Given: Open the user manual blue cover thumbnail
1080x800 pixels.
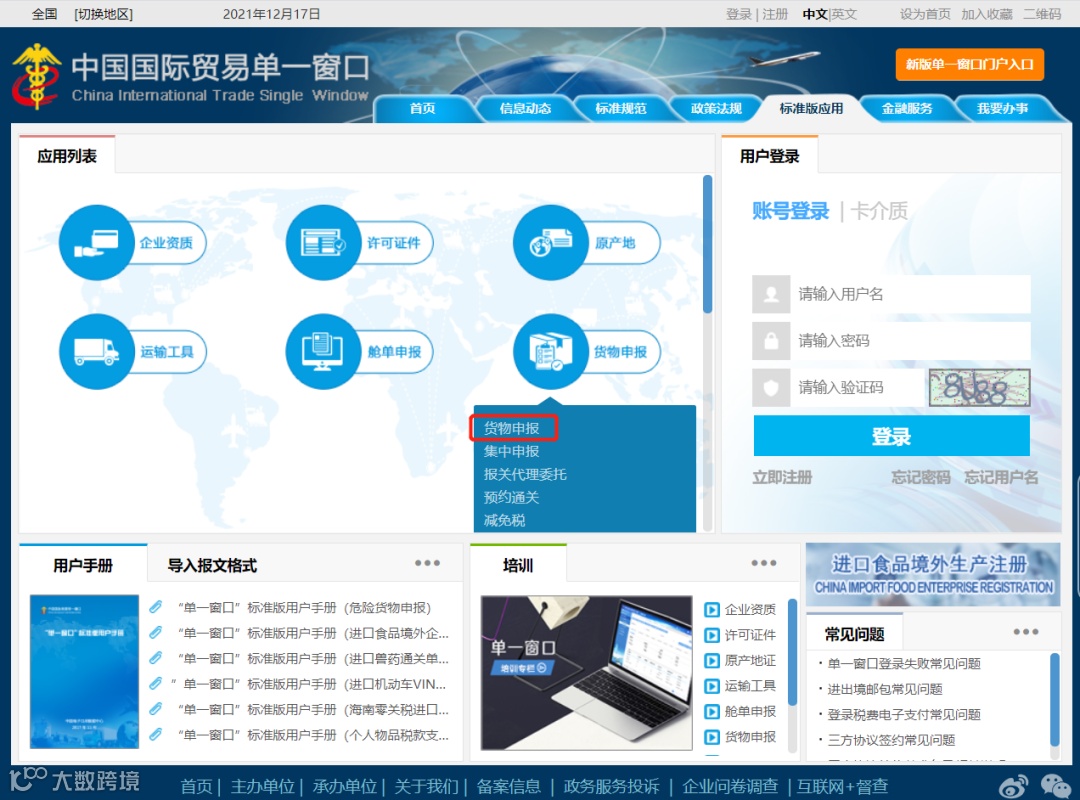Looking at the screenshot, I should pyautogui.click(x=84, y=671).
